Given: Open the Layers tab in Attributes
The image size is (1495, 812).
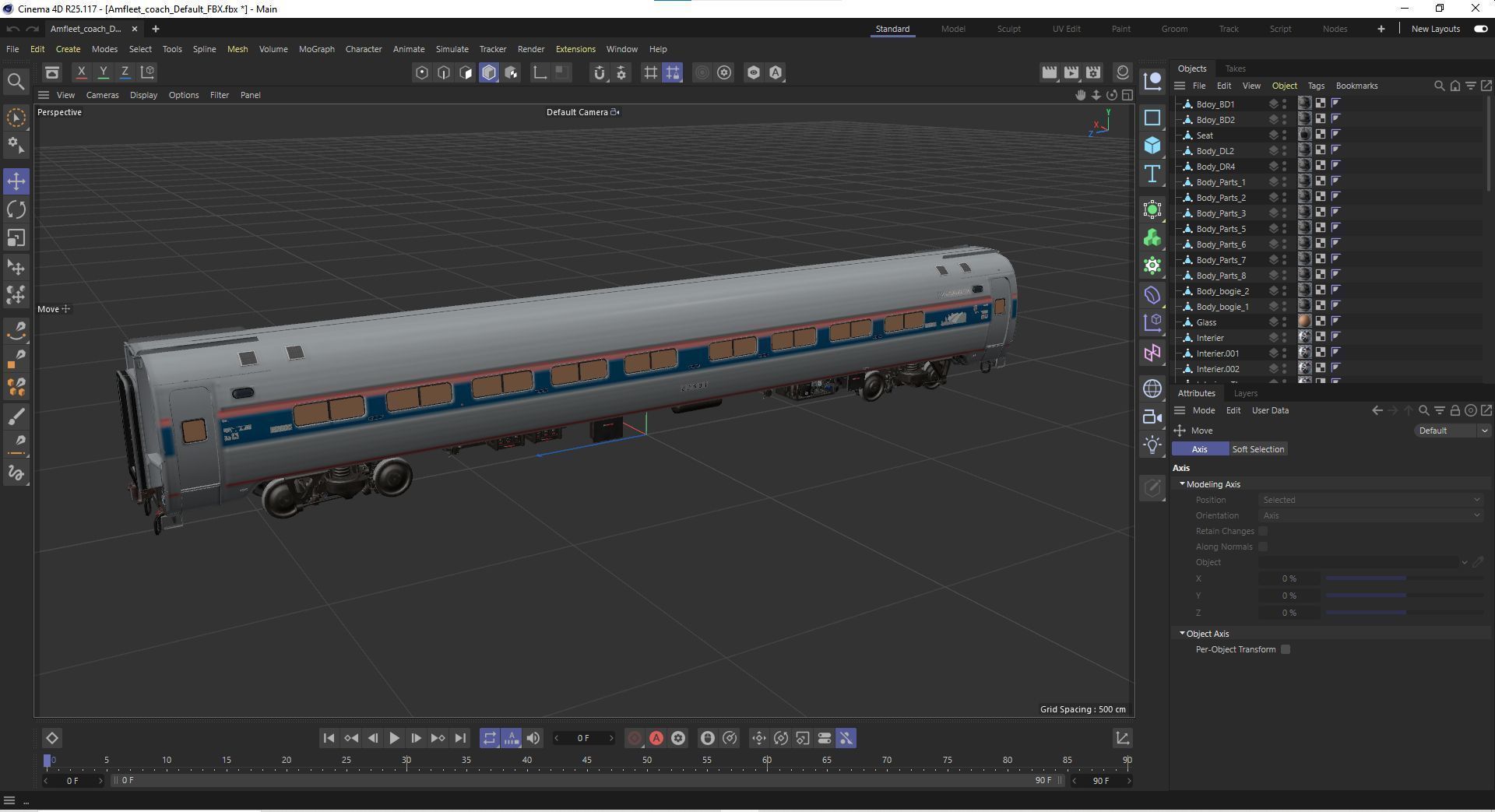Looking at the screenshot, I should click(1245, 393).
